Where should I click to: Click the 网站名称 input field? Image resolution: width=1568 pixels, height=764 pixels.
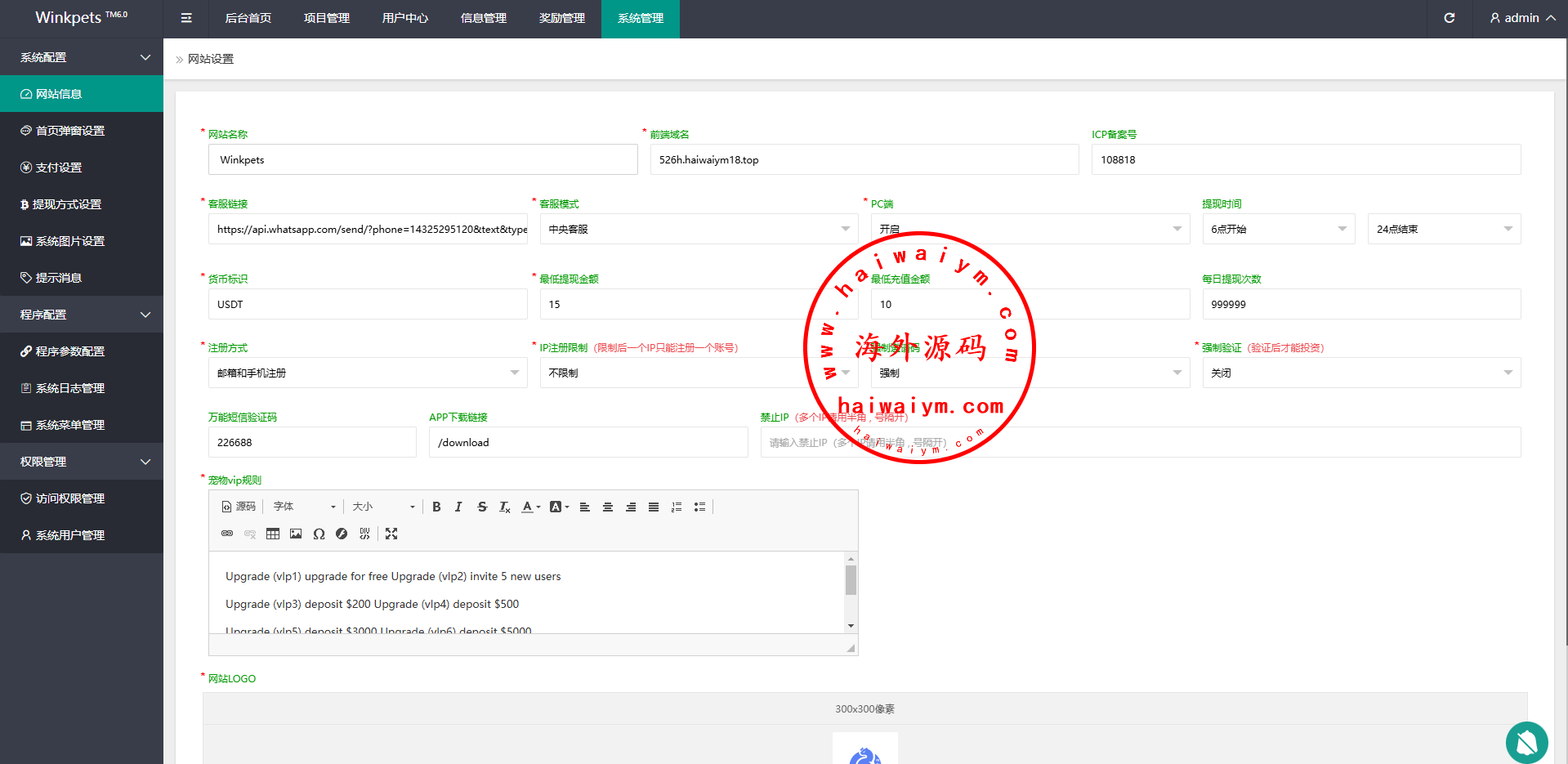pos(422,159)
